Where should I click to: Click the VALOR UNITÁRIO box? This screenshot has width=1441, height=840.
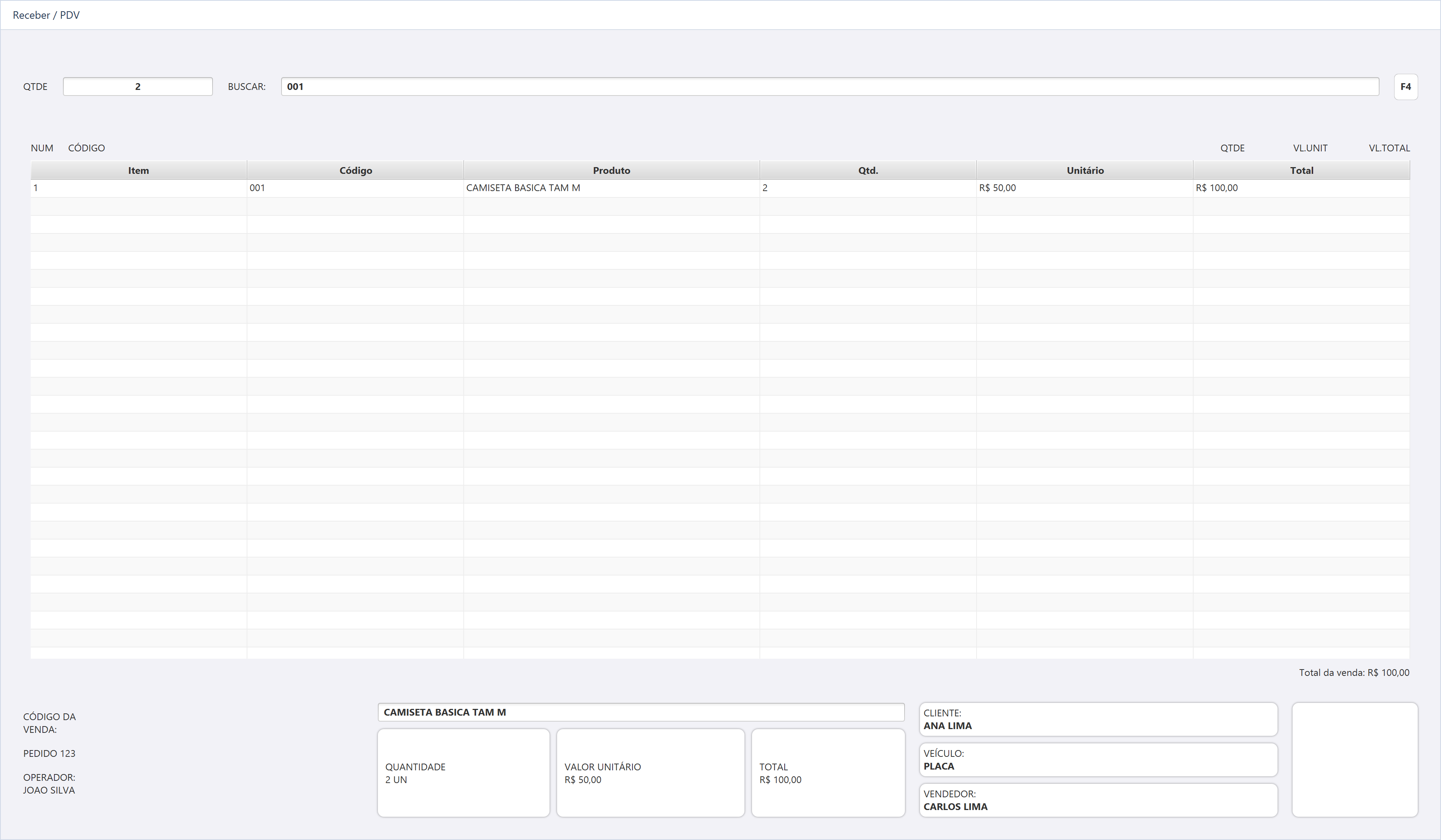(x=651, y=773)
